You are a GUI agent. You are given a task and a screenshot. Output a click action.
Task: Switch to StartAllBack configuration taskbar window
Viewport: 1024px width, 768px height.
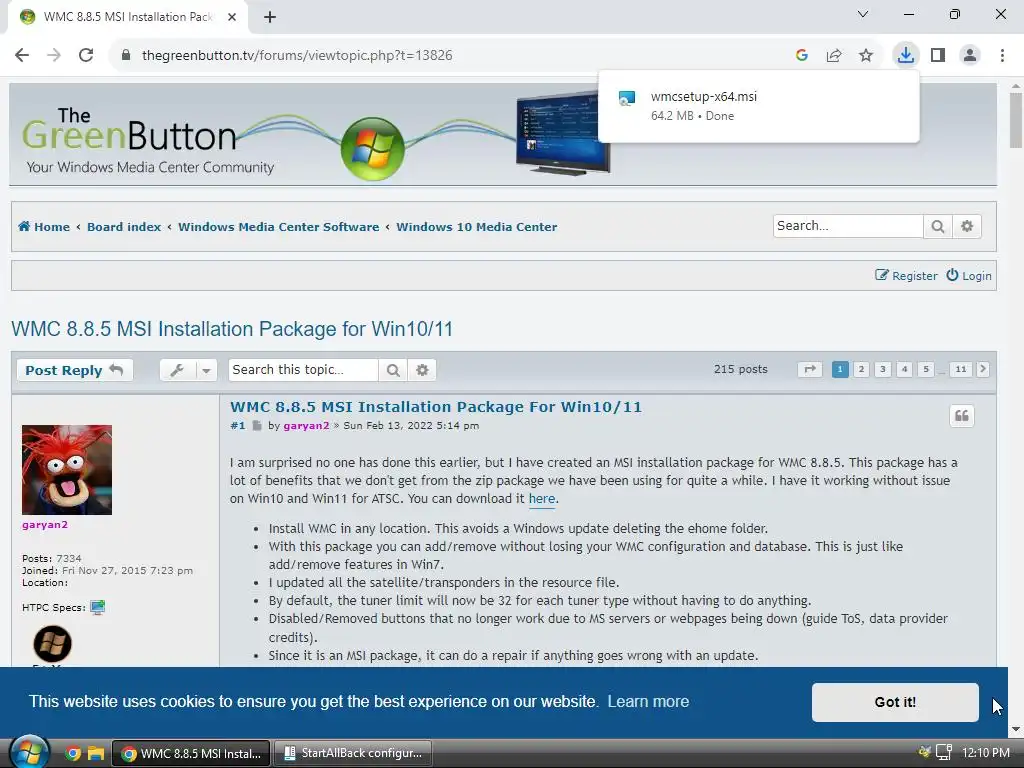click(x=353, y=754)
